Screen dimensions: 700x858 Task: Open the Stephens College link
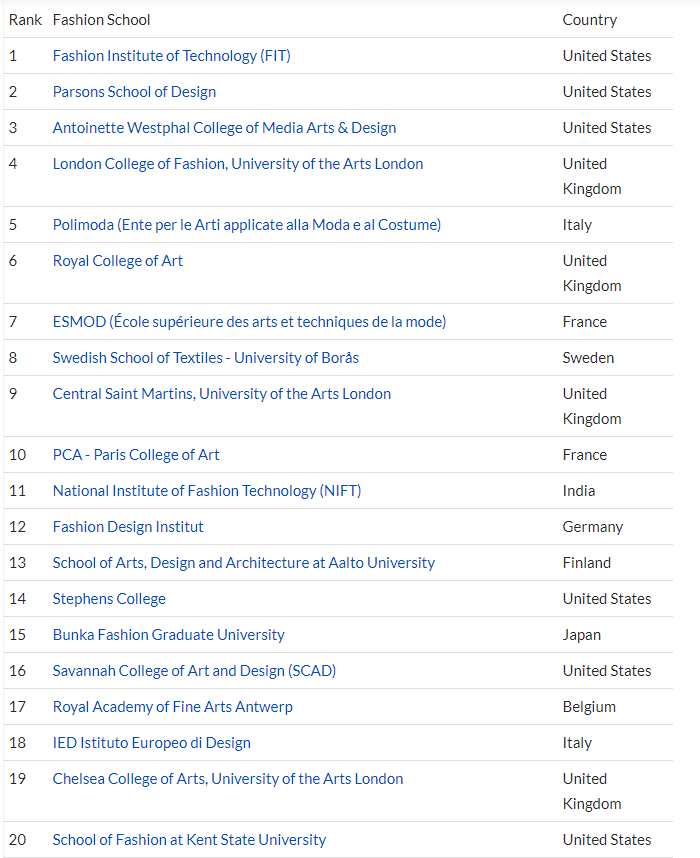pos(109,599)
